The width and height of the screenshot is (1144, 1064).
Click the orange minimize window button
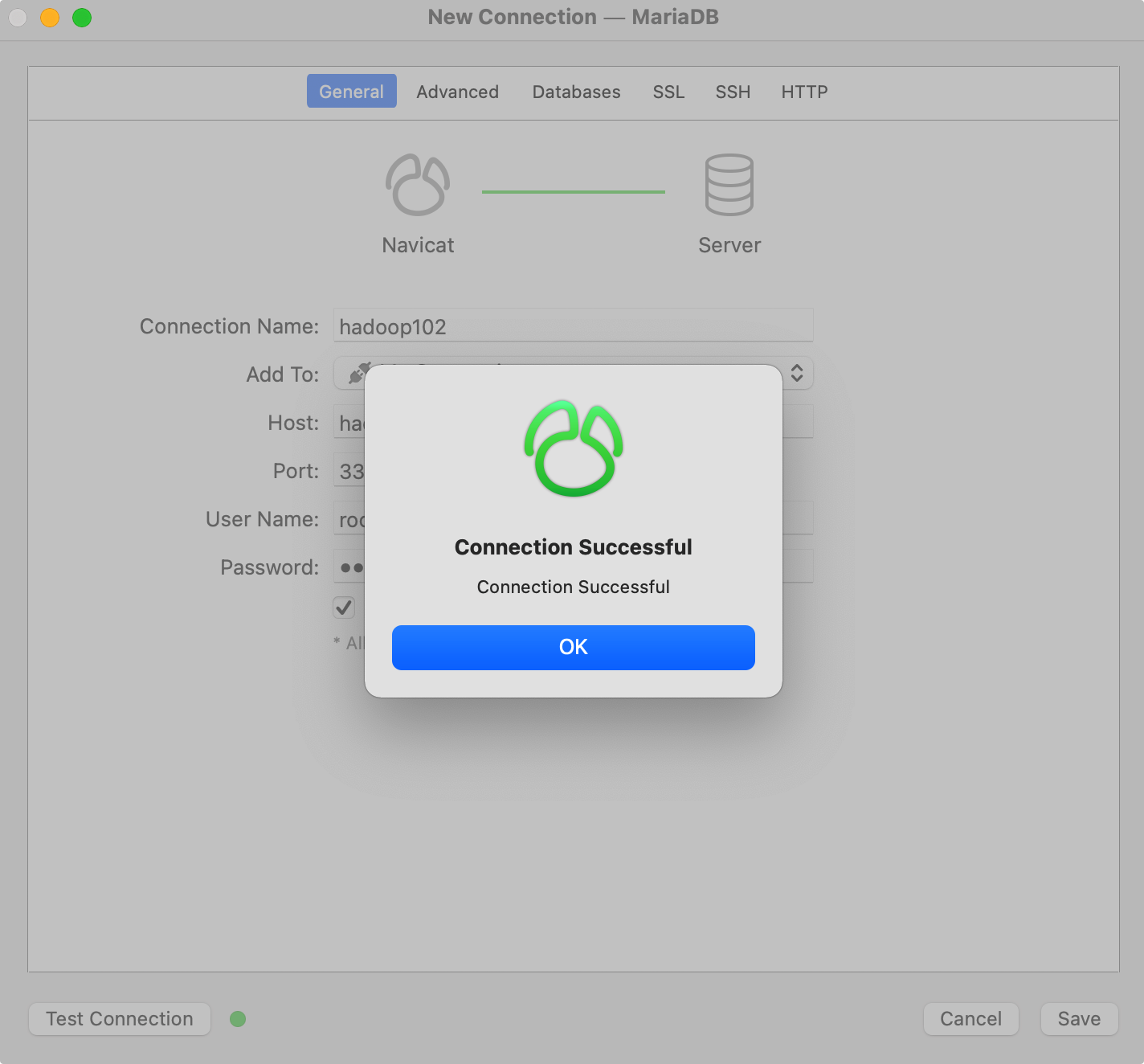pyautogui.click(x=50, y=18)
